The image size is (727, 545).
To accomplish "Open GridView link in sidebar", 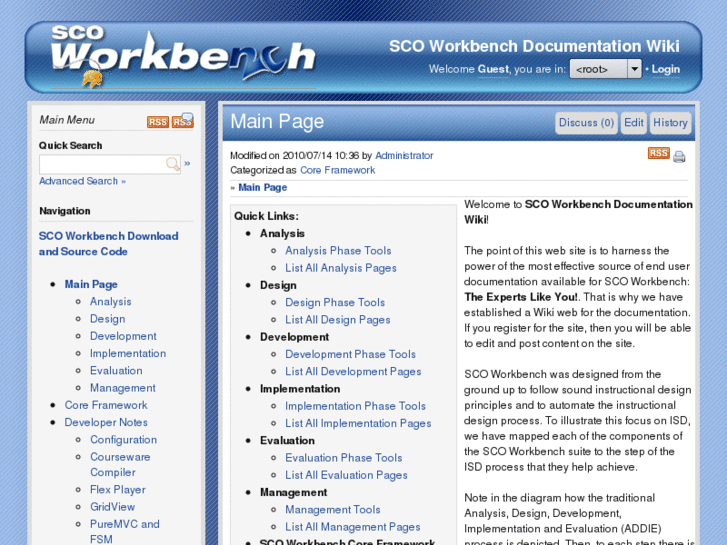I will (113, 507).
